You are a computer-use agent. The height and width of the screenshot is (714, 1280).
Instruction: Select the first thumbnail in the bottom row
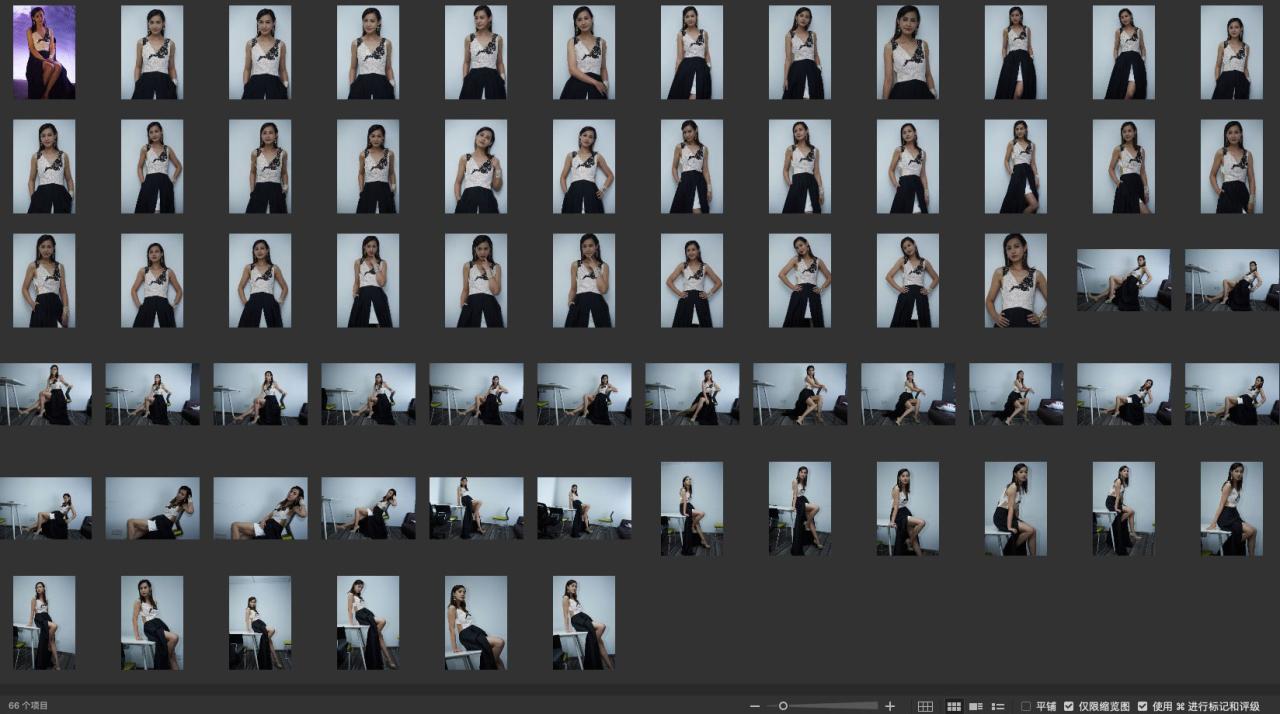point(44,622)
